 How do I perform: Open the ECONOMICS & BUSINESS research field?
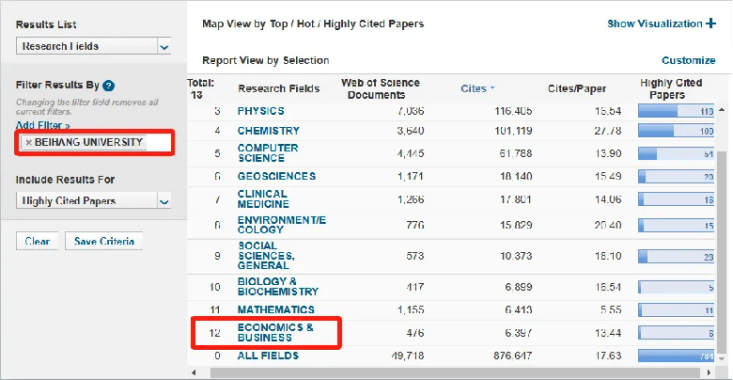[x=275, y=332]
